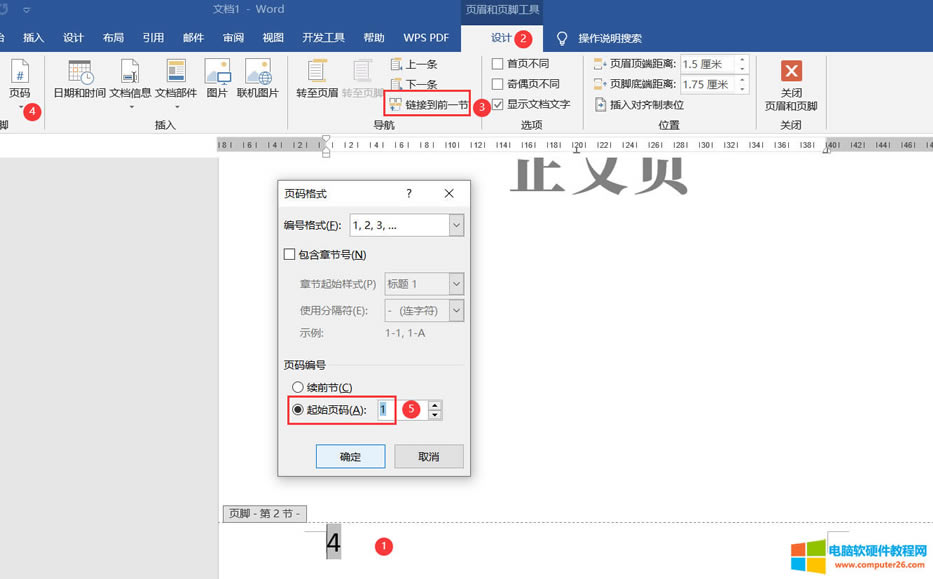Image resolution: width=933 pixels, height=579 pixels.
Task: Click 转至页眉 (Go to Header)
Action: click(317, 80)
